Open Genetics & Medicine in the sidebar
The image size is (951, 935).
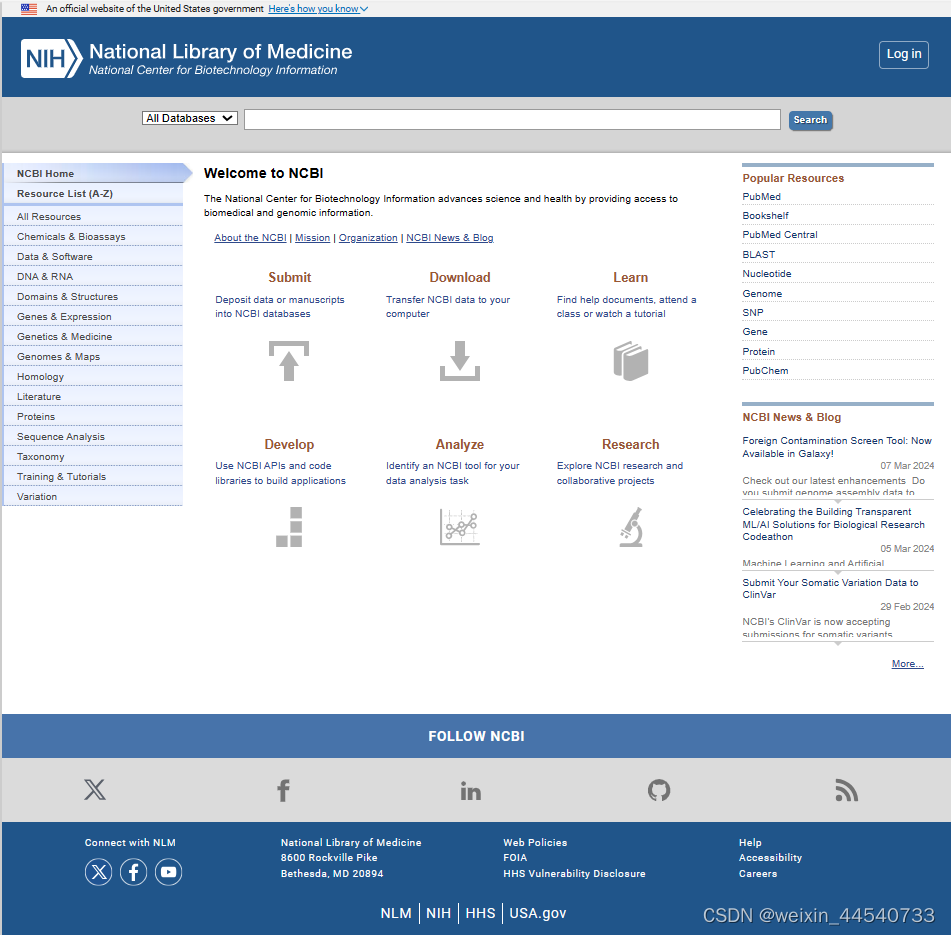pyautogui.click(x=93, y=337)
